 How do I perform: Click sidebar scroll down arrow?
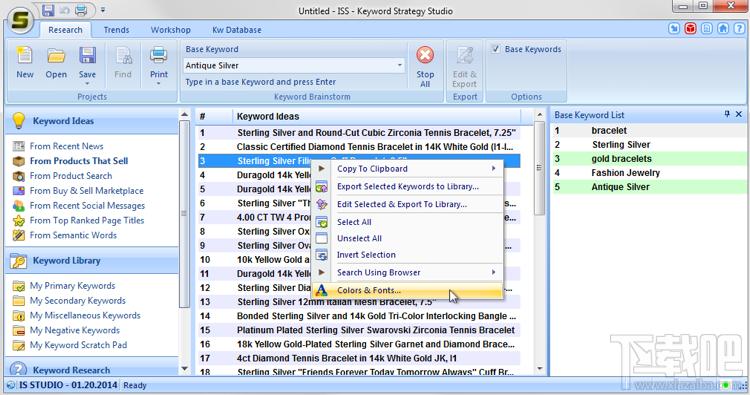[x=185, y=369]
